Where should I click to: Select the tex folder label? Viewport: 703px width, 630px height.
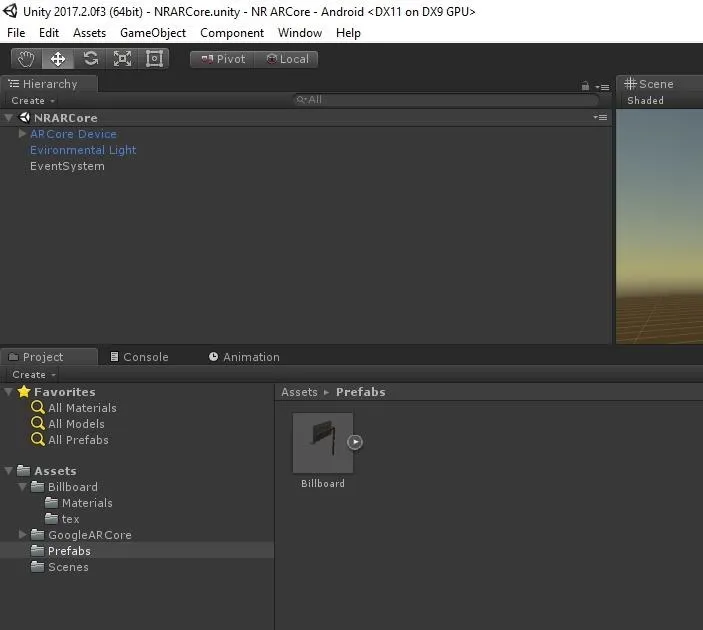click(70, 519)
